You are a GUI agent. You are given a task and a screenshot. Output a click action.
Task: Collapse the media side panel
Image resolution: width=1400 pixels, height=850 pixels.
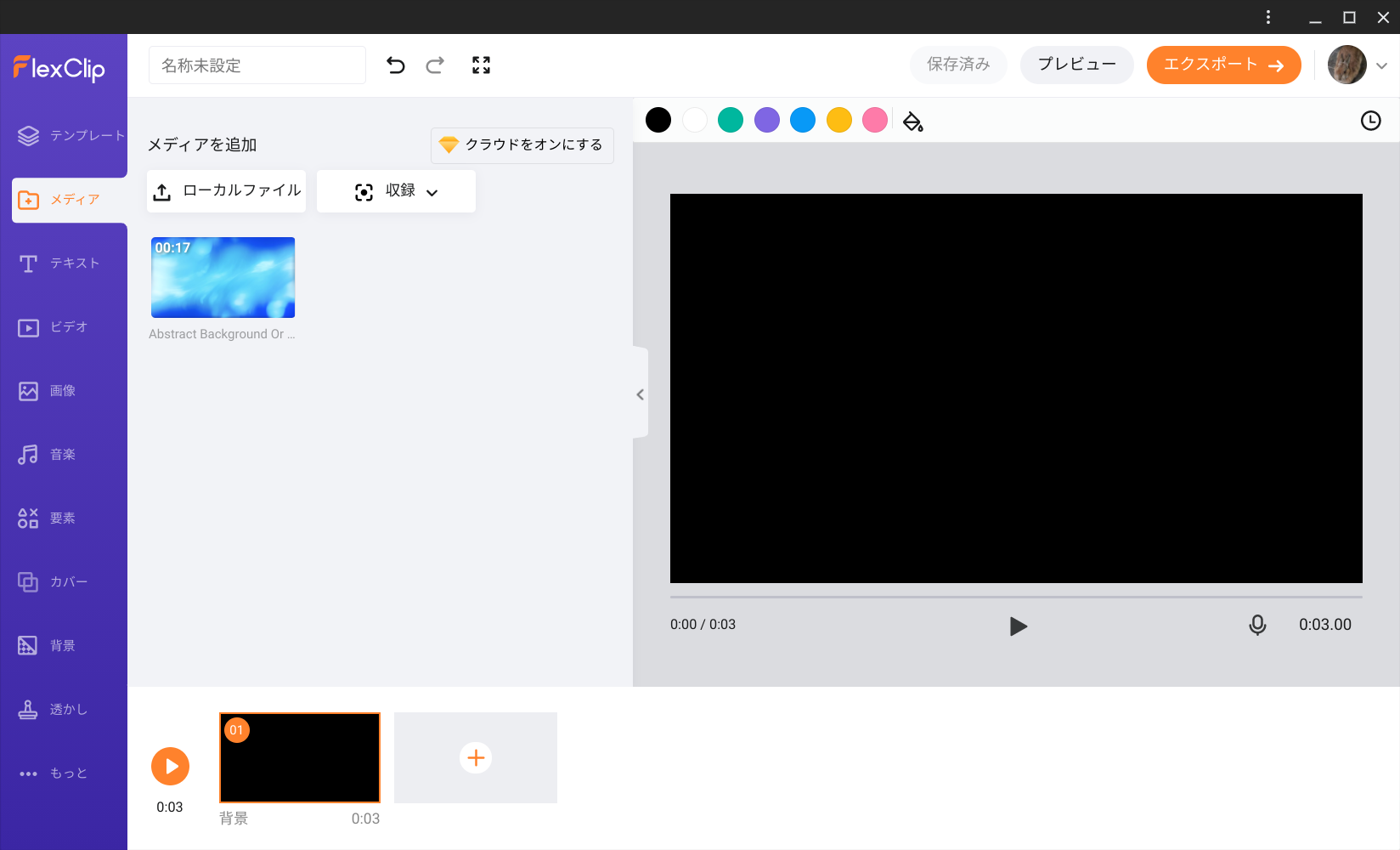640,394
